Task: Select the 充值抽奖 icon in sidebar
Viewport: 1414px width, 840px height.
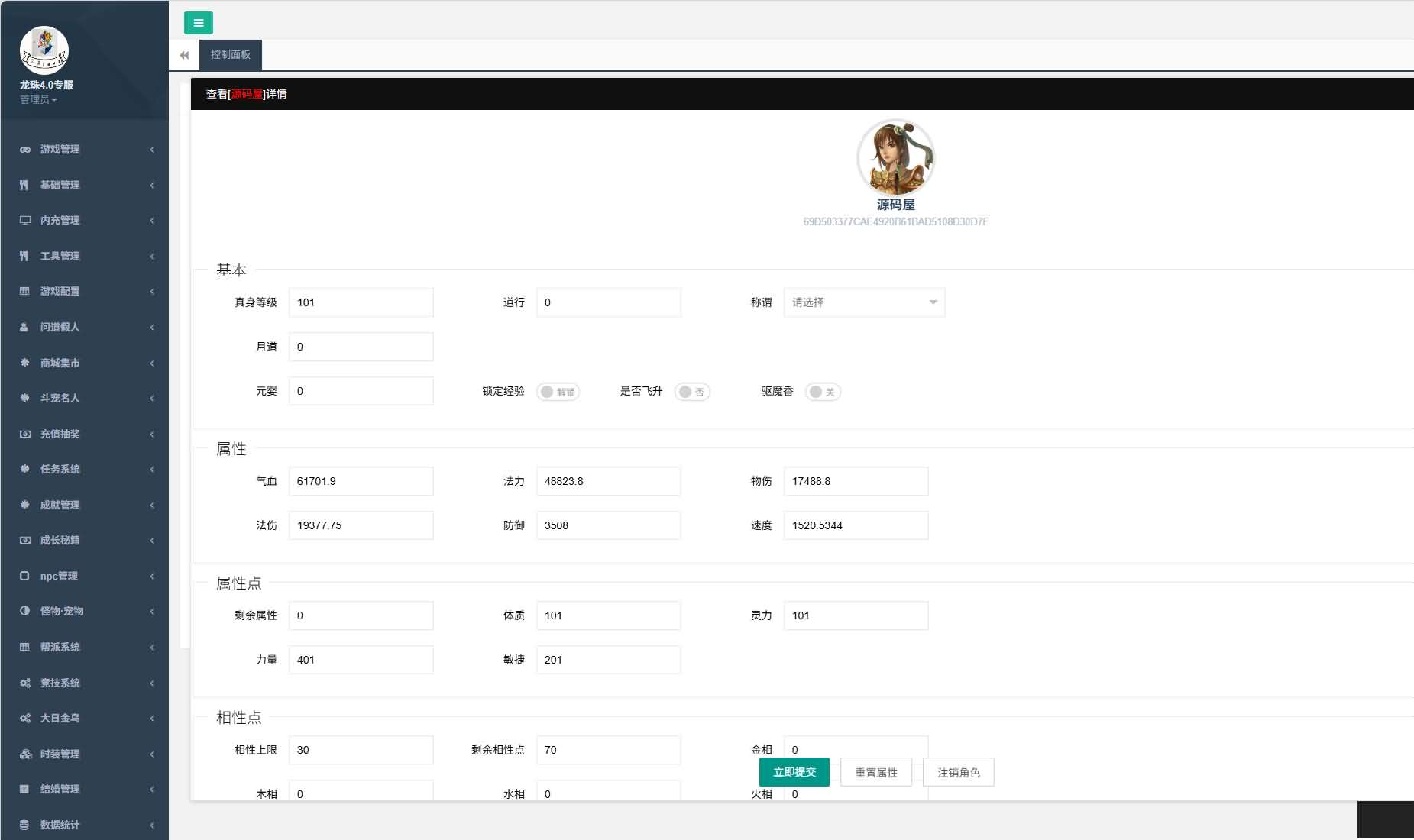Action: point(24,434)
